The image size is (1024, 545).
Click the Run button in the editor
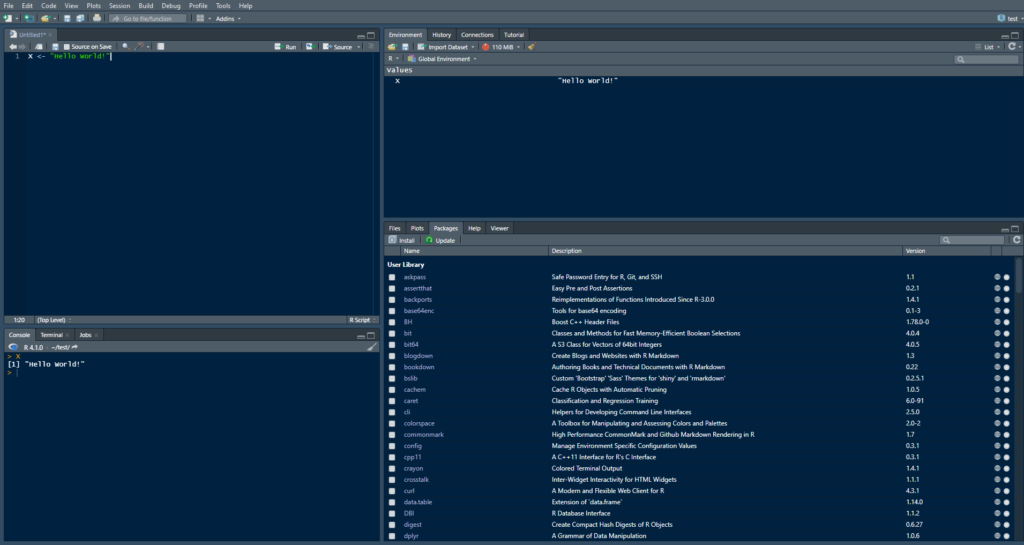[x=285, y=47]
